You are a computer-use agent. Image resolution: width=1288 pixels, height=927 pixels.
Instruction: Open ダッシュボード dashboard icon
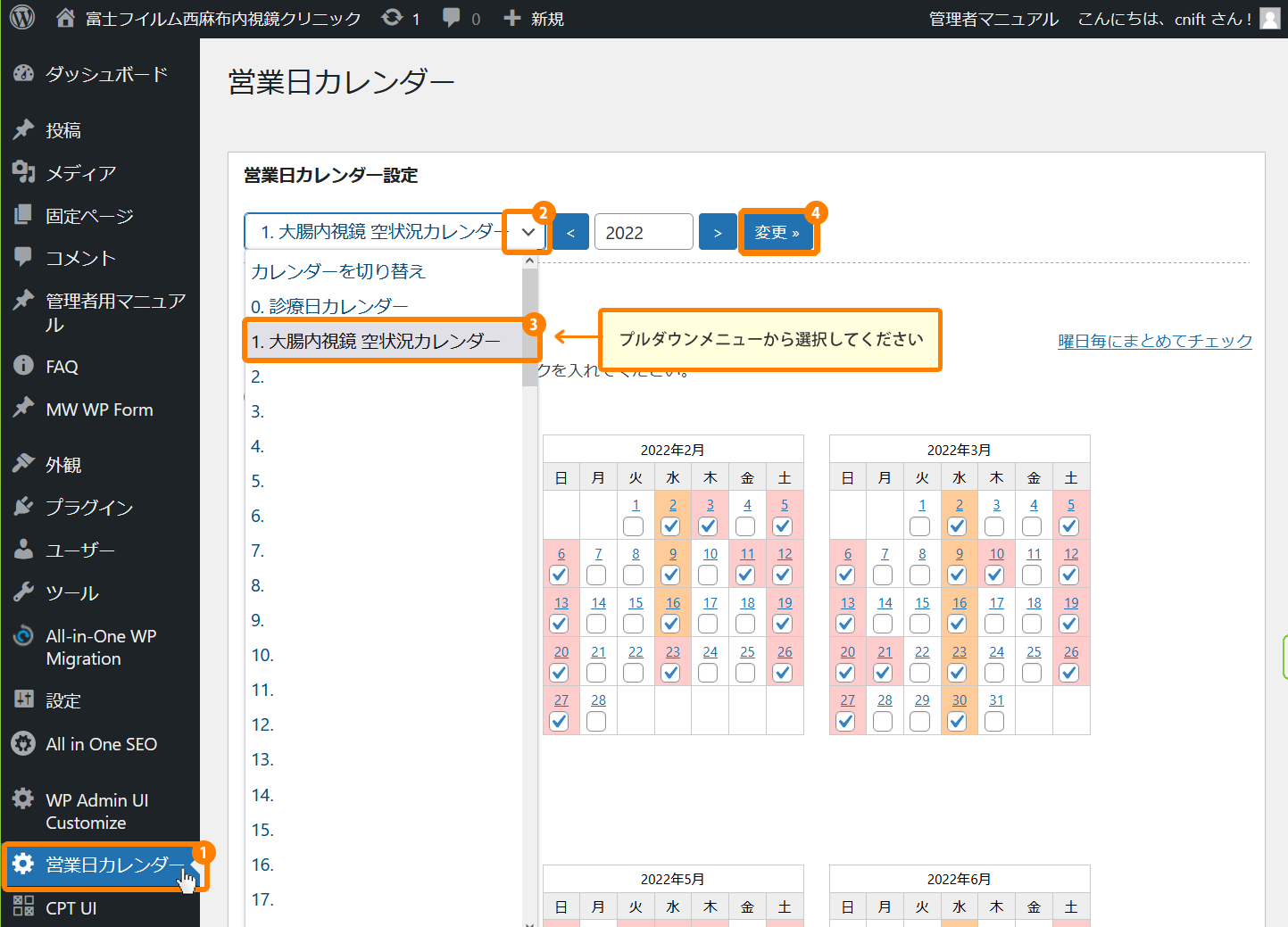pyautogui.click(x=24, y=74)
